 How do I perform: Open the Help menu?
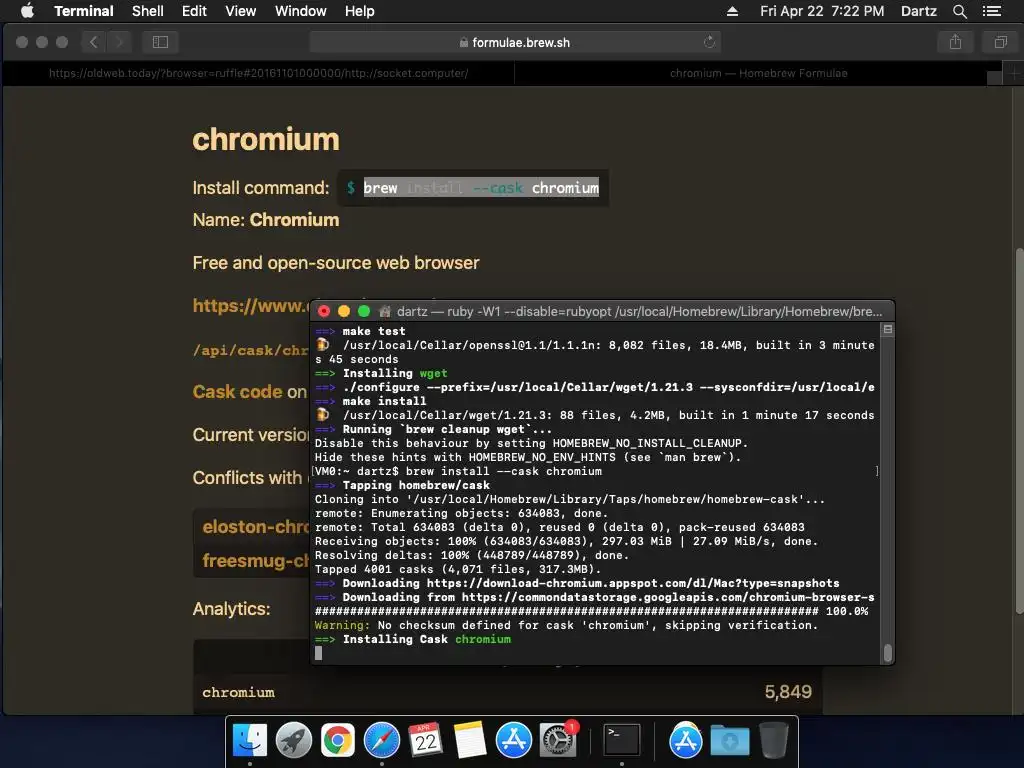tap(359, 11)
